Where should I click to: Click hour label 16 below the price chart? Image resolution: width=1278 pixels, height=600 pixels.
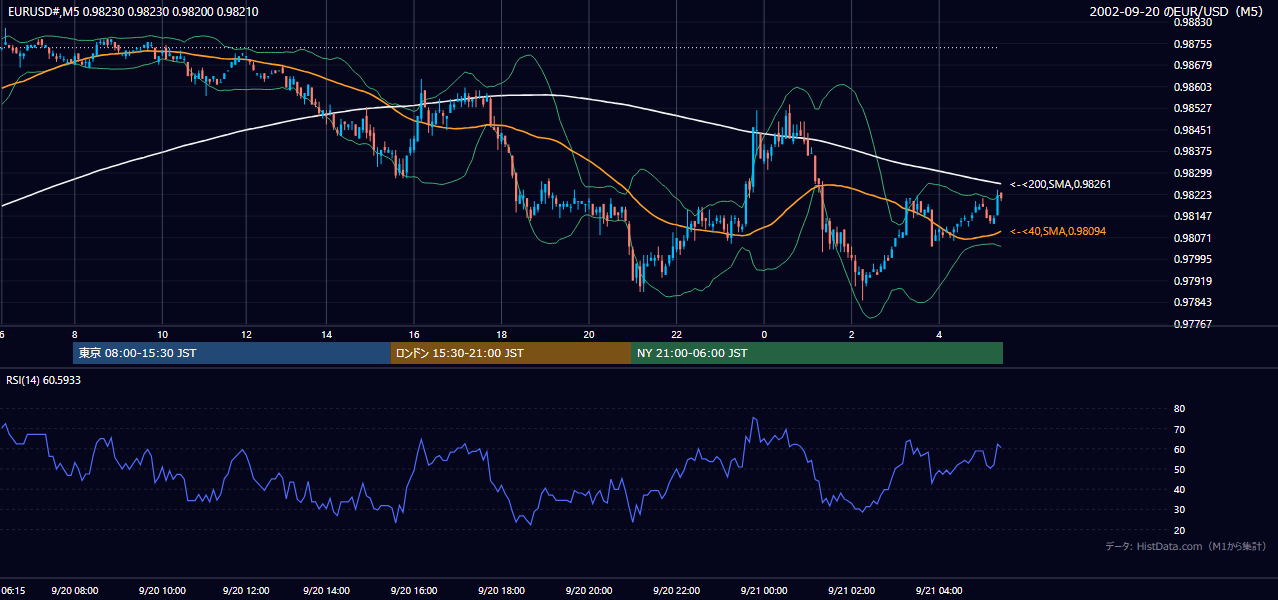click(414, 334)
